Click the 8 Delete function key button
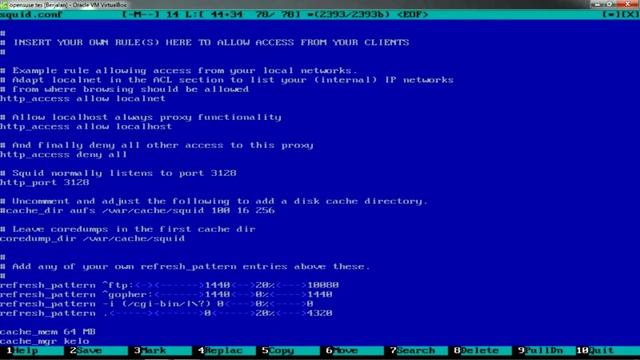The width and height of the screenshot is (640, 360). pos(483,350)
